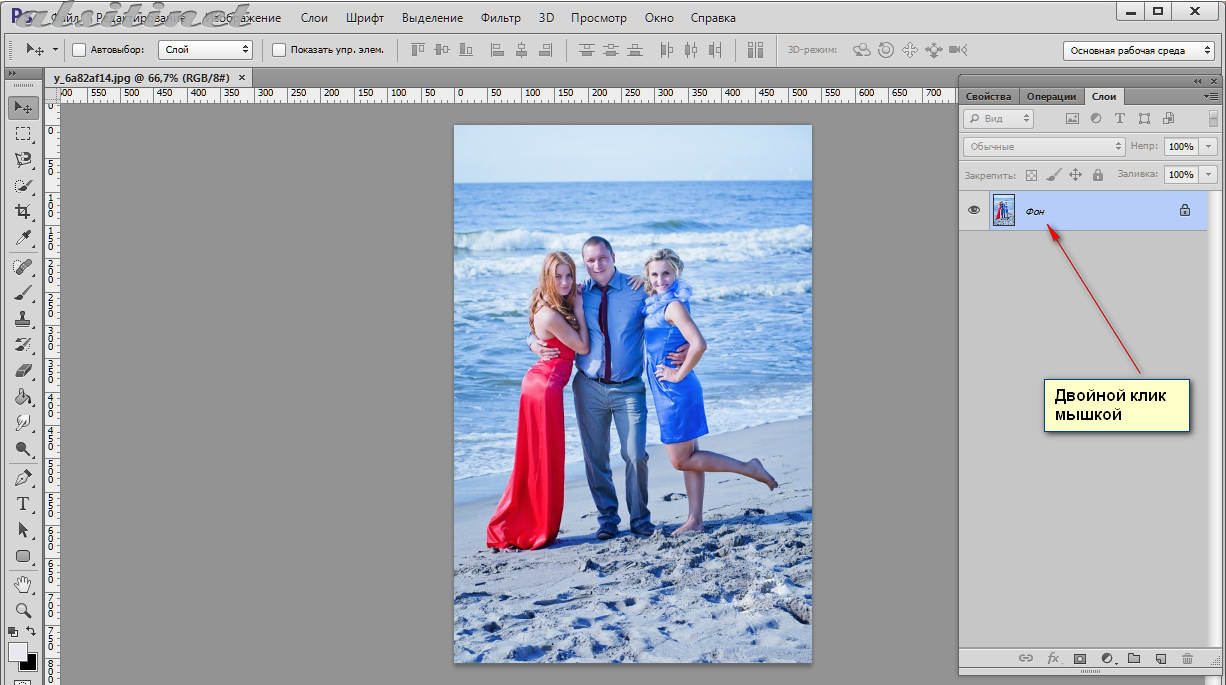The image size is (1226, 685).
Task: Expand the Слой auto-select dropdown
Action: click(205, 49)
